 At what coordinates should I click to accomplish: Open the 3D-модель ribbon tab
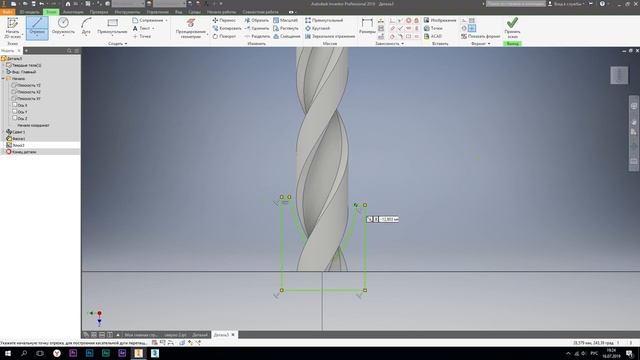click(29, 12)
